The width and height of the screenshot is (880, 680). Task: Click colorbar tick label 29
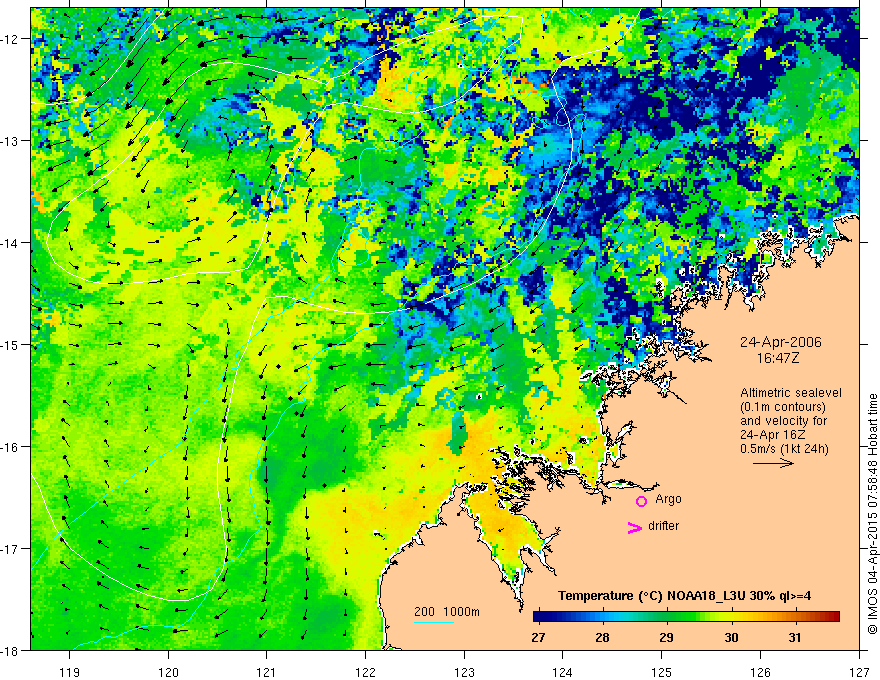tap(666, 637)
